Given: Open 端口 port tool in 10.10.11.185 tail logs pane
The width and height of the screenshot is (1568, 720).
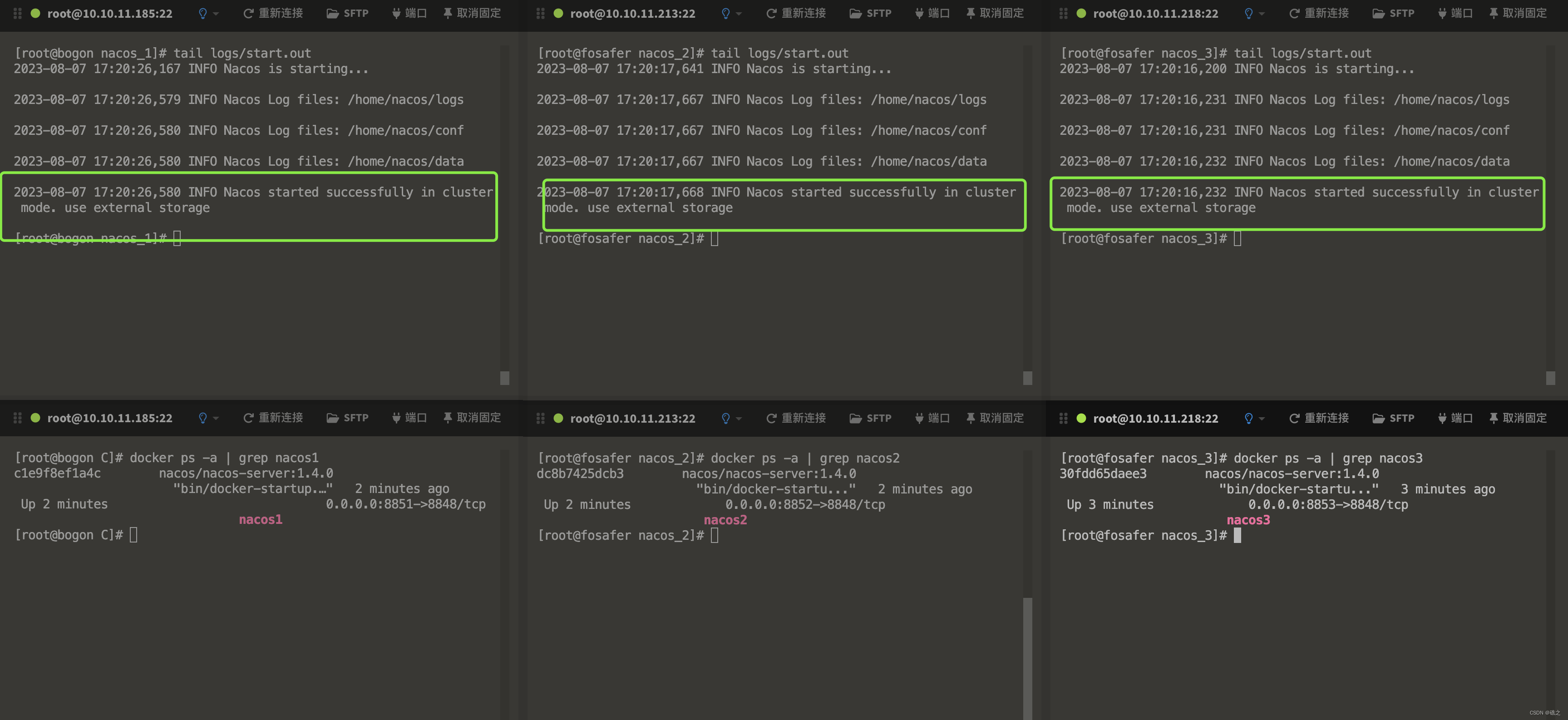Looking at the screenshot, I should [x=409, y=13].
